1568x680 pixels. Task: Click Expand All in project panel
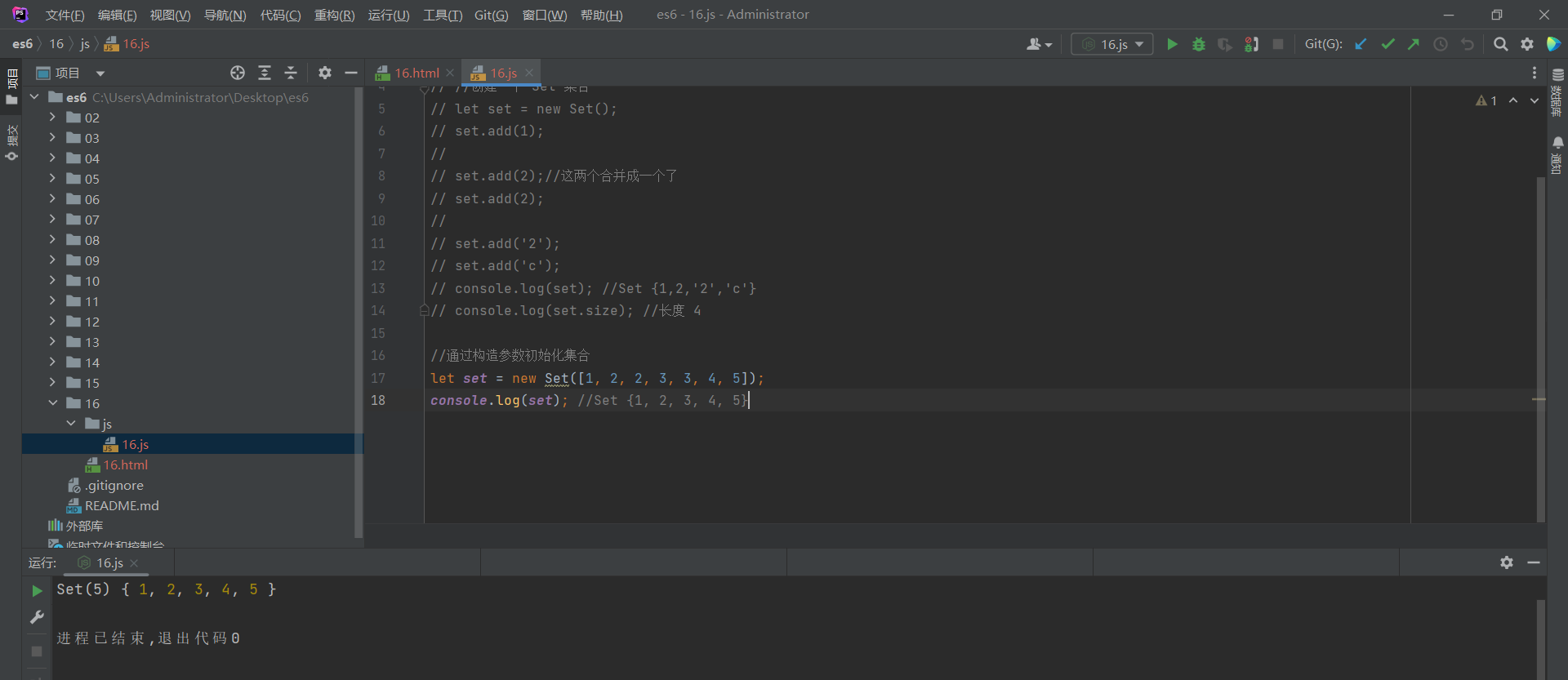[x=265, y=73]
